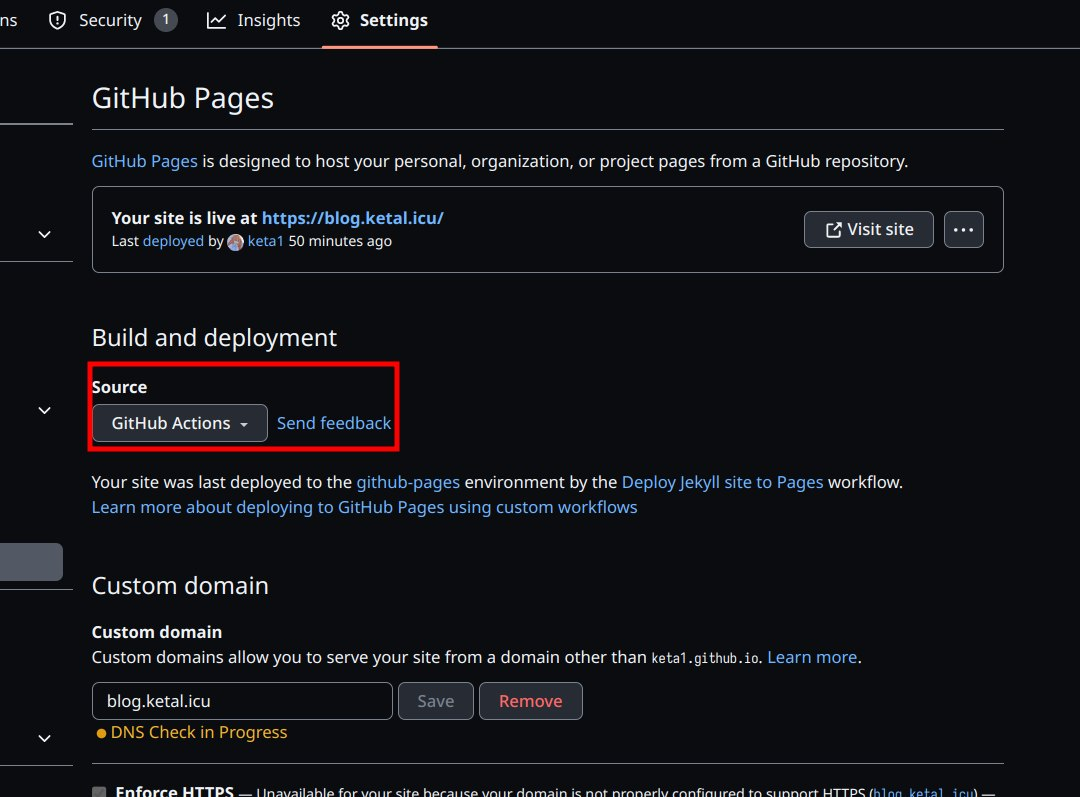Open Deploy Jekyll site to Pages workflow link

coord(723,482)
